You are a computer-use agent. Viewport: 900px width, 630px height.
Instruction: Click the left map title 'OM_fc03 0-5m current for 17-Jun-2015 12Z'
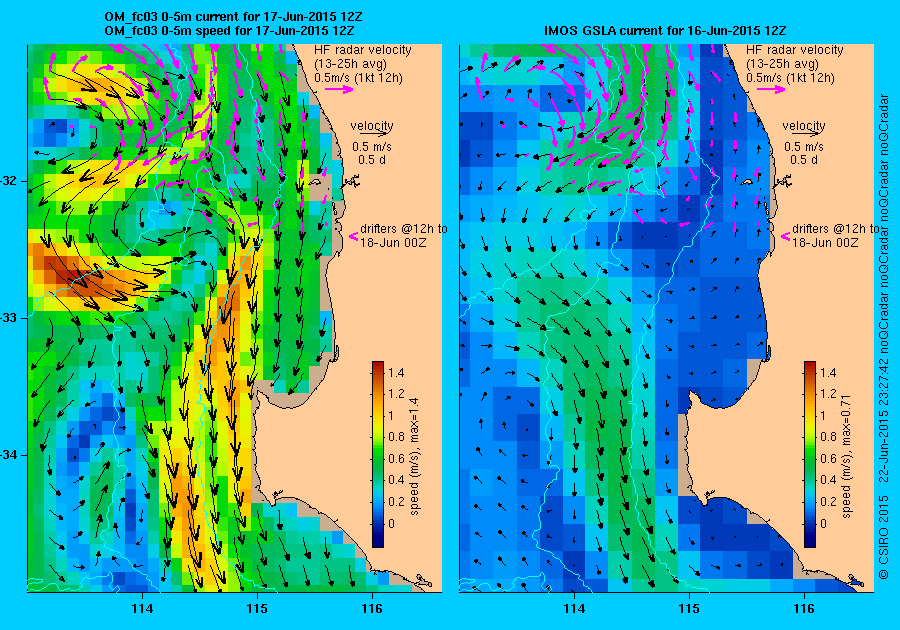[x=233, y=17]
